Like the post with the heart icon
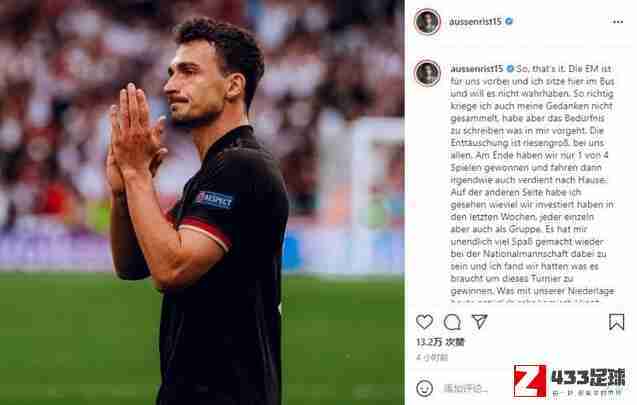 425,322
